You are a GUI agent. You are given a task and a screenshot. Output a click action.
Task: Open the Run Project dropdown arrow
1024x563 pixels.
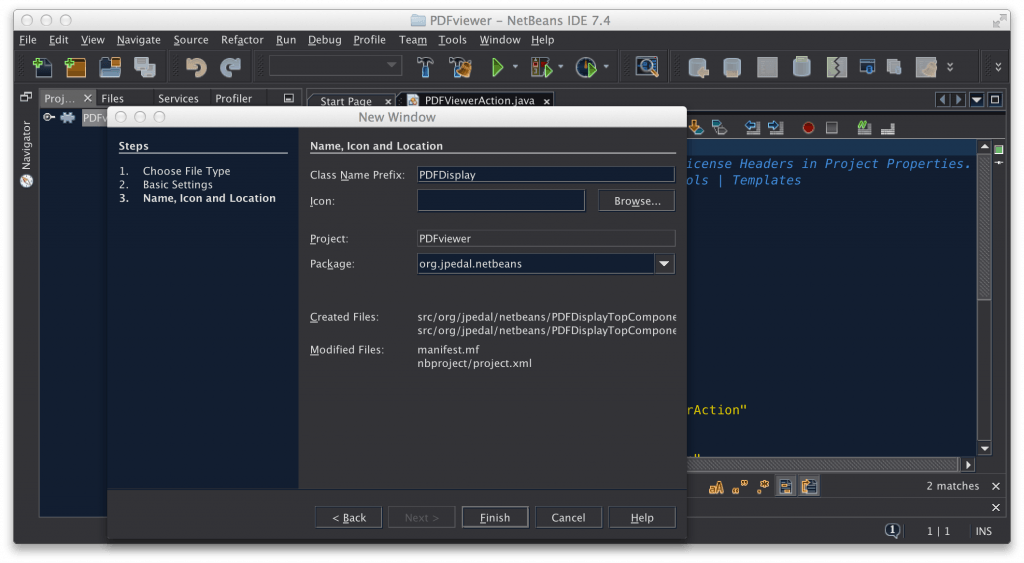tap(515, 67)
